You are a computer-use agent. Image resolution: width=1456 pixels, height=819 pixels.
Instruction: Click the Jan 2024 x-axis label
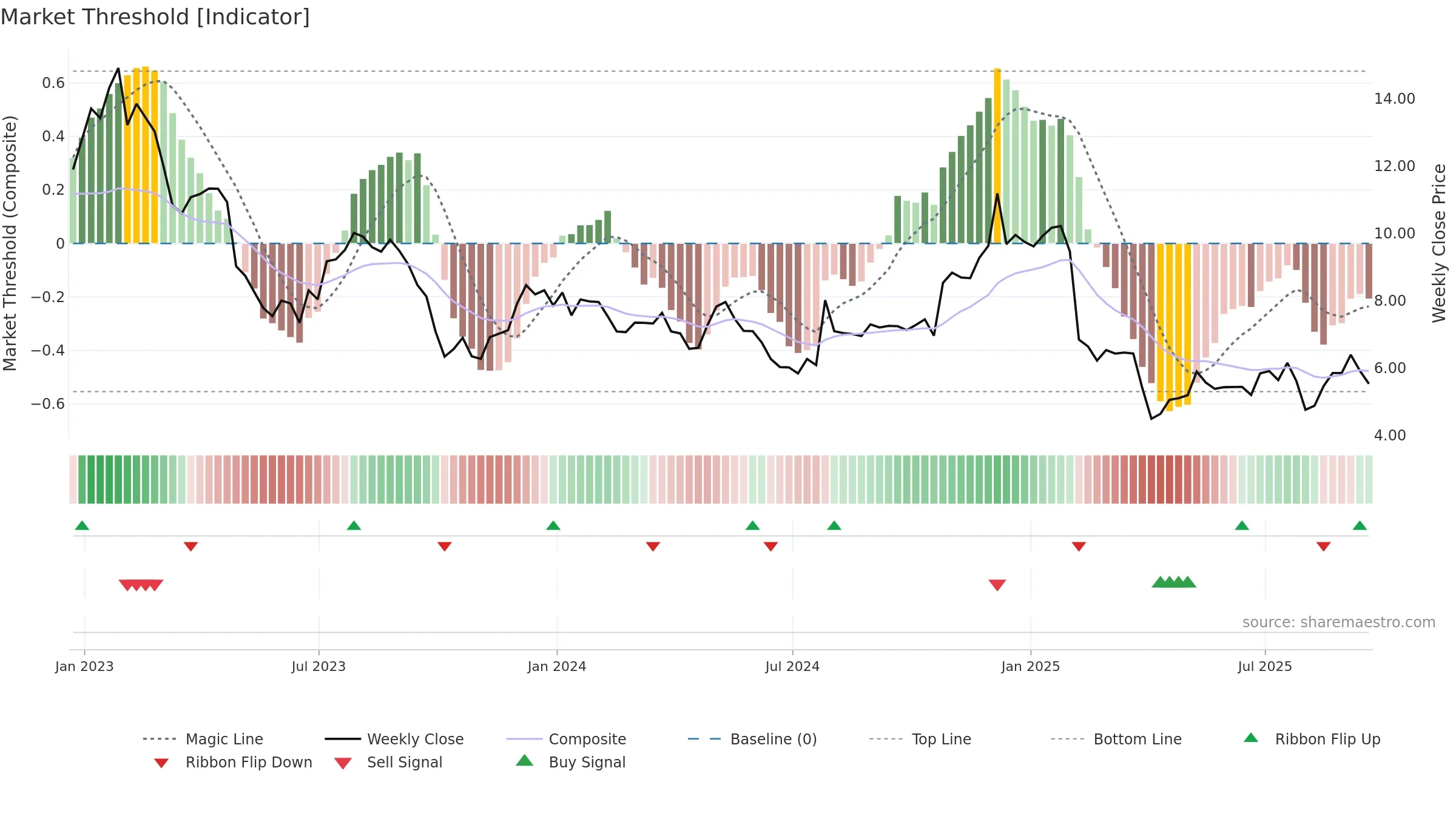[557, 667]
